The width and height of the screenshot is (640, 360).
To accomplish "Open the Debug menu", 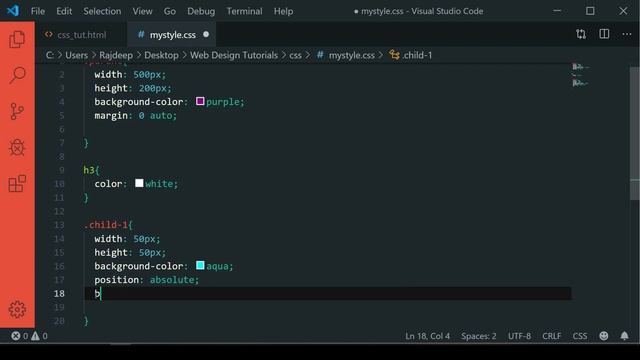I will point(201,11).
